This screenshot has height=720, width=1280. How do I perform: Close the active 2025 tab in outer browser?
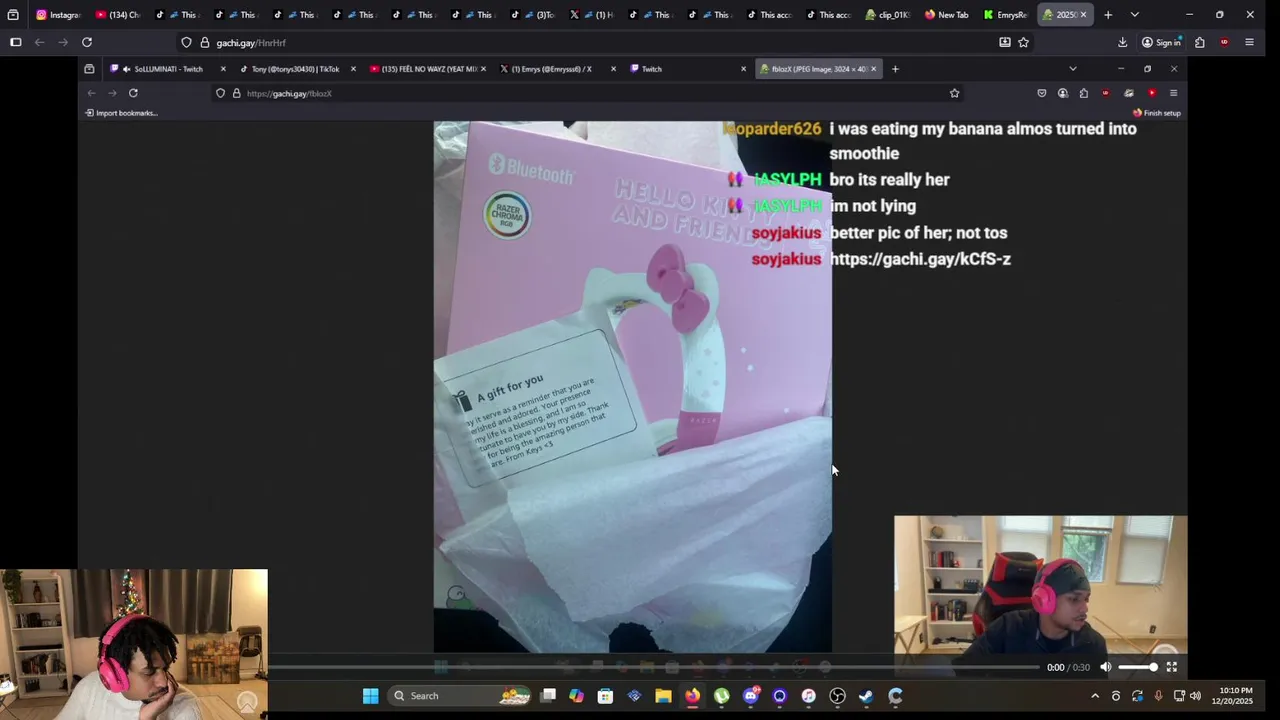[x=1083, y=15]
